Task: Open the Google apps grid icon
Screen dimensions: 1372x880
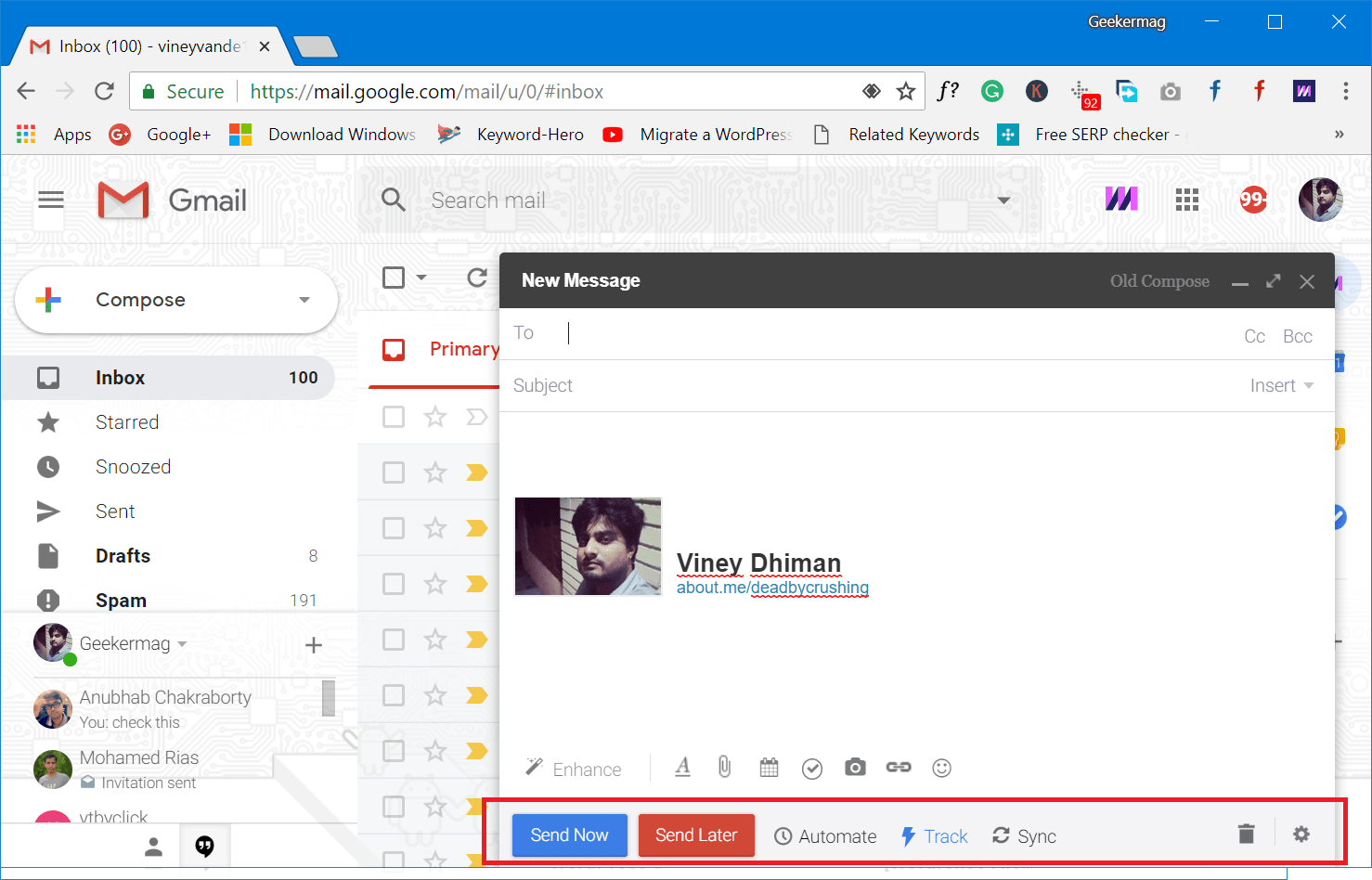Action: [x=1186, y=200]
